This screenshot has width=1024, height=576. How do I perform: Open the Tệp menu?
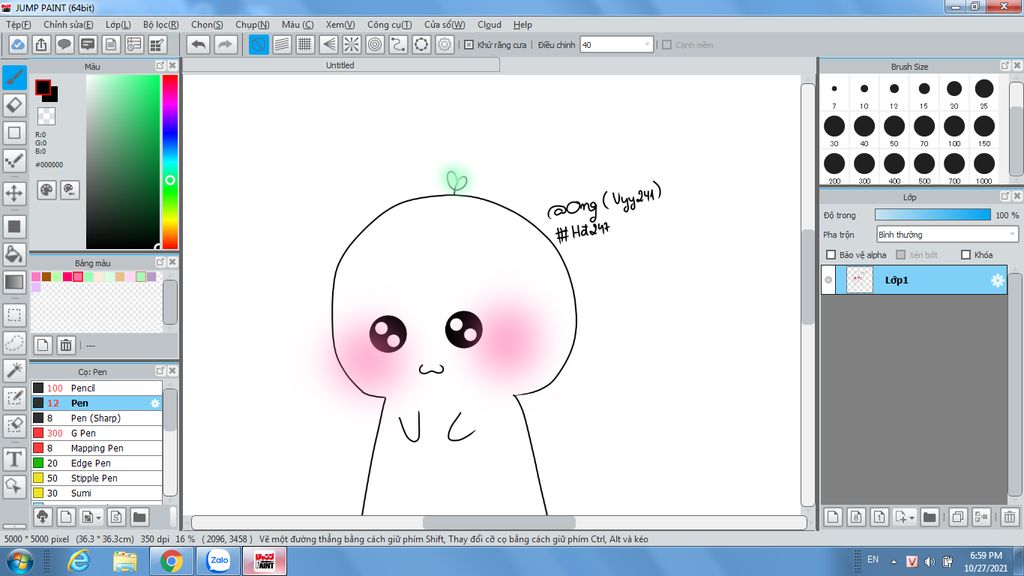click(x=18, y=25)
